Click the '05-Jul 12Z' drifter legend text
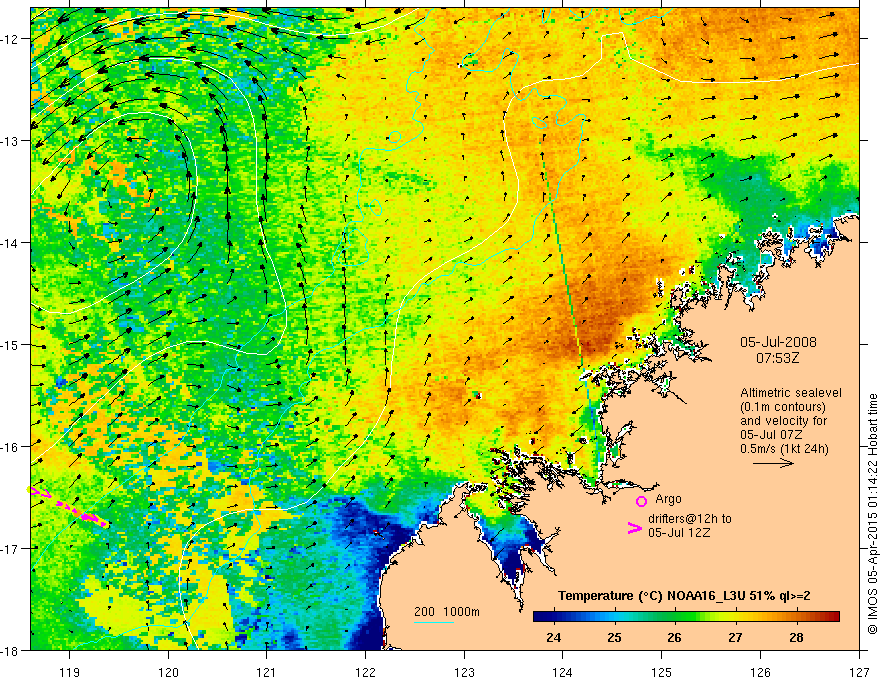Viewport: 880px width, 680px height. point(679,532)
